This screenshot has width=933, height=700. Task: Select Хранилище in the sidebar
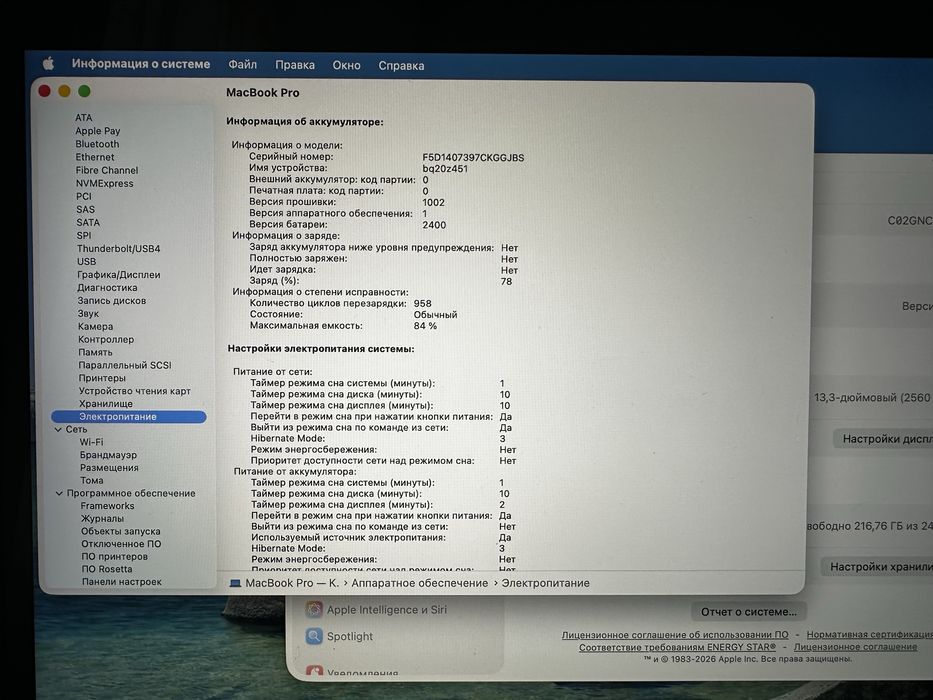click(106, 404)
